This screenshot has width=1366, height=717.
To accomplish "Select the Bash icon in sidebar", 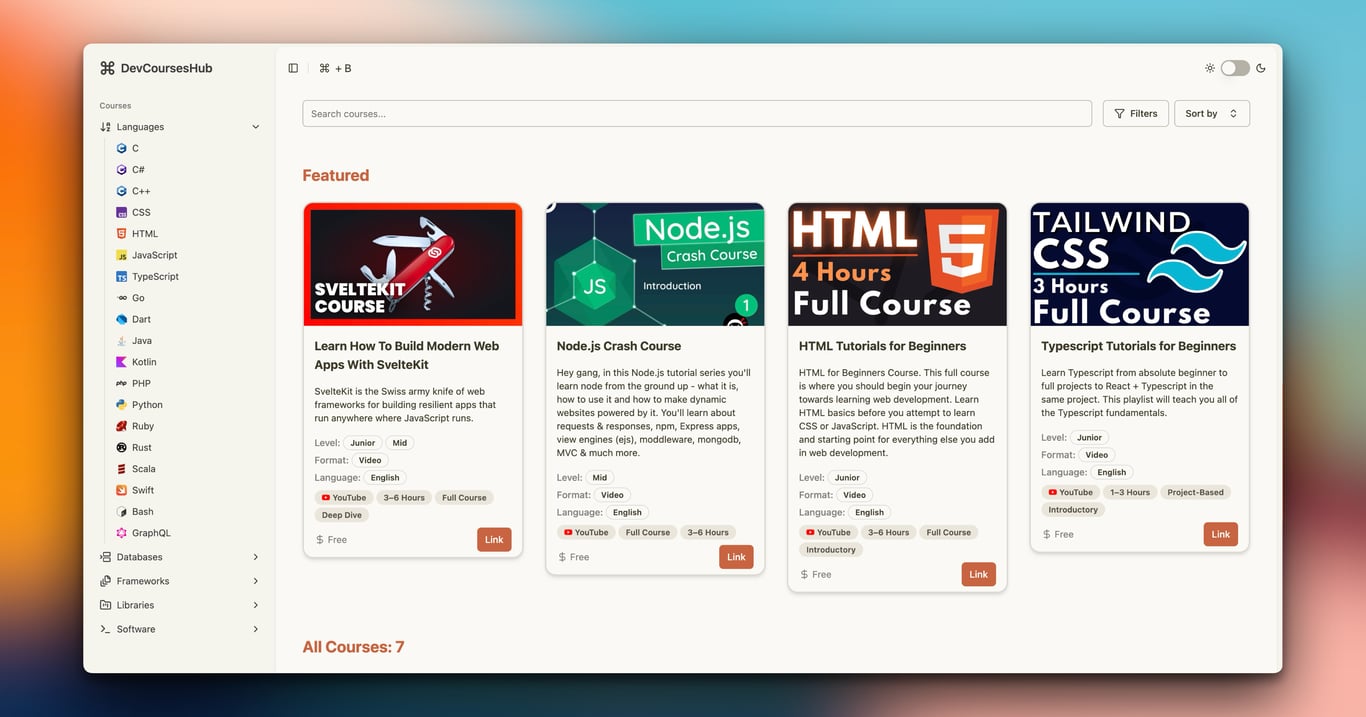I will [x=121, y=511].
